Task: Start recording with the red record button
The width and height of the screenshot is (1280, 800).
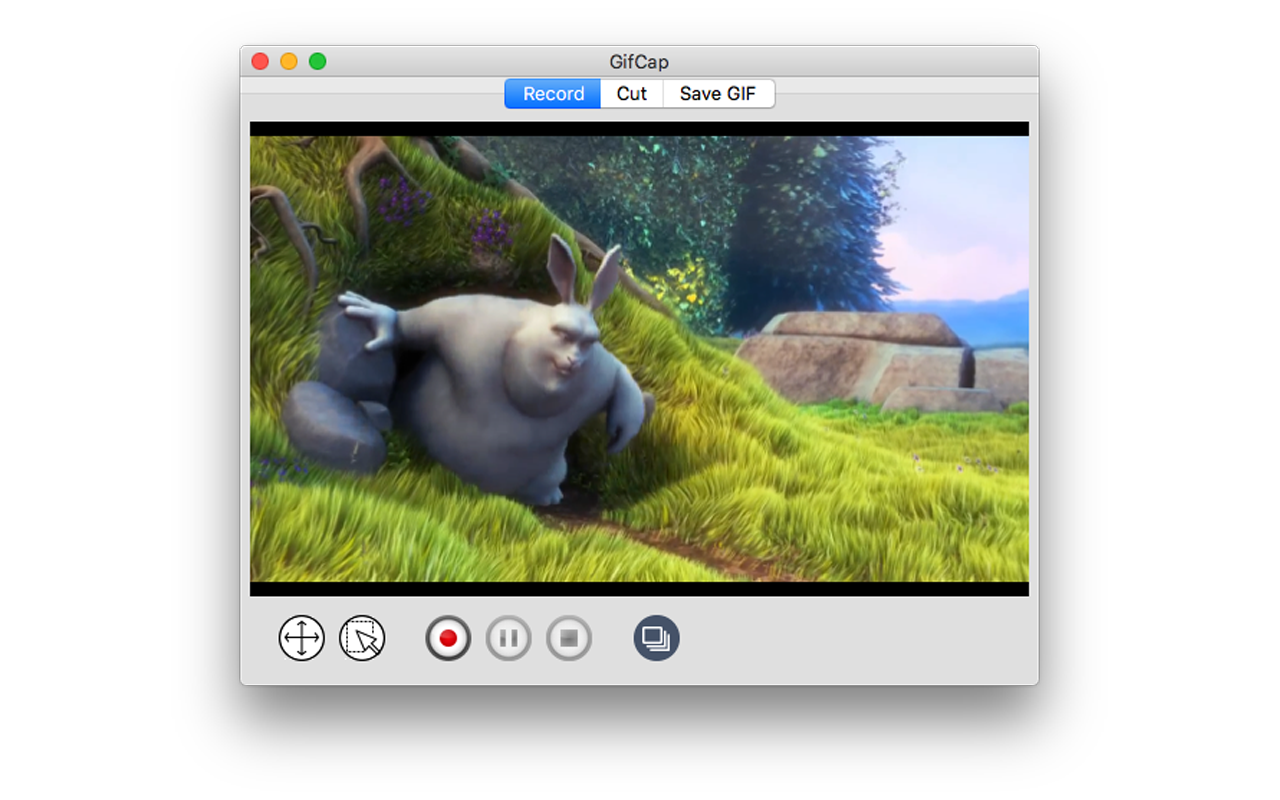Action: [x=448, y=638]
